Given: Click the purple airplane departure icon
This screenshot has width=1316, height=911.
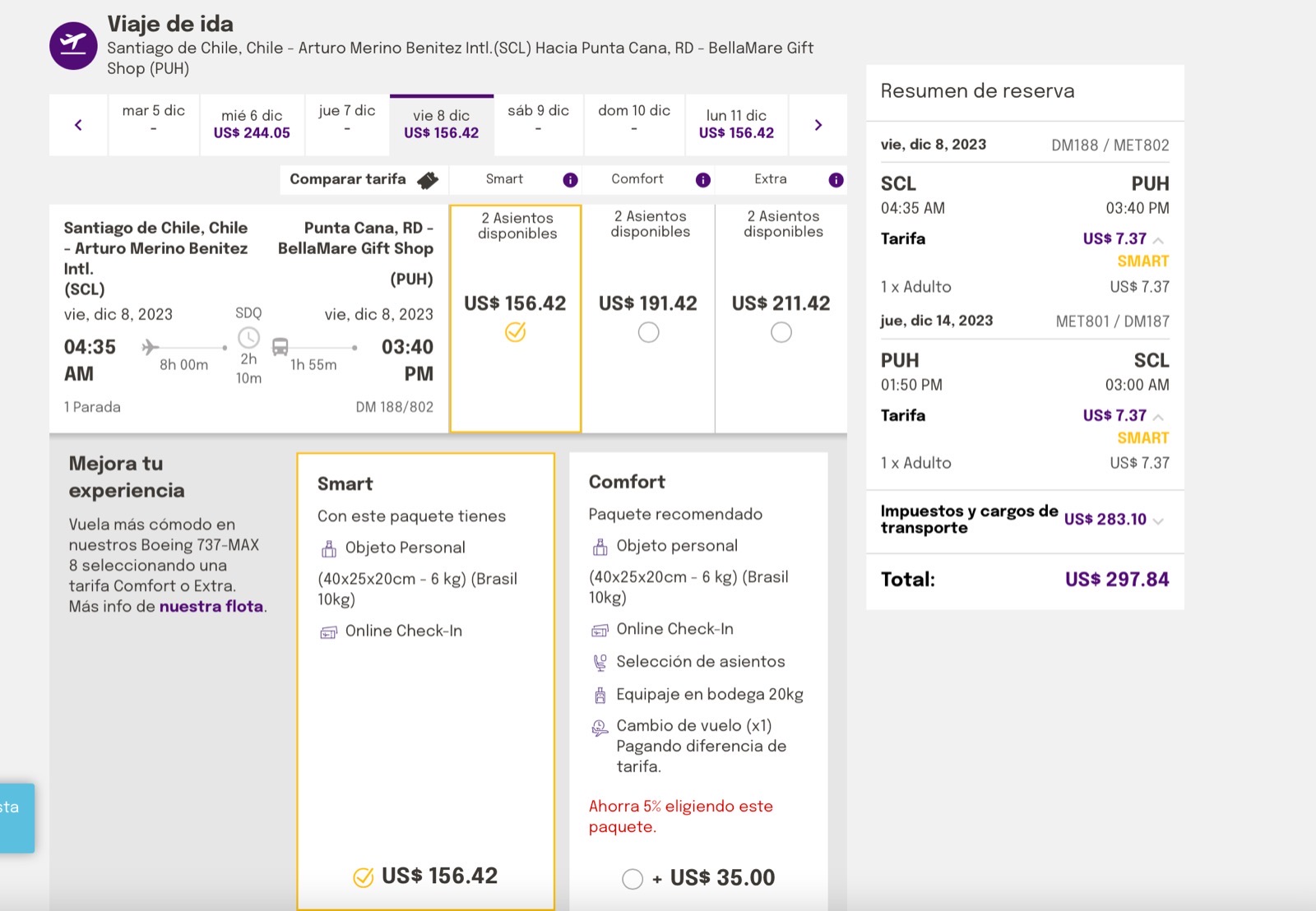Looking at the screenshot, I should click(73, 46).
